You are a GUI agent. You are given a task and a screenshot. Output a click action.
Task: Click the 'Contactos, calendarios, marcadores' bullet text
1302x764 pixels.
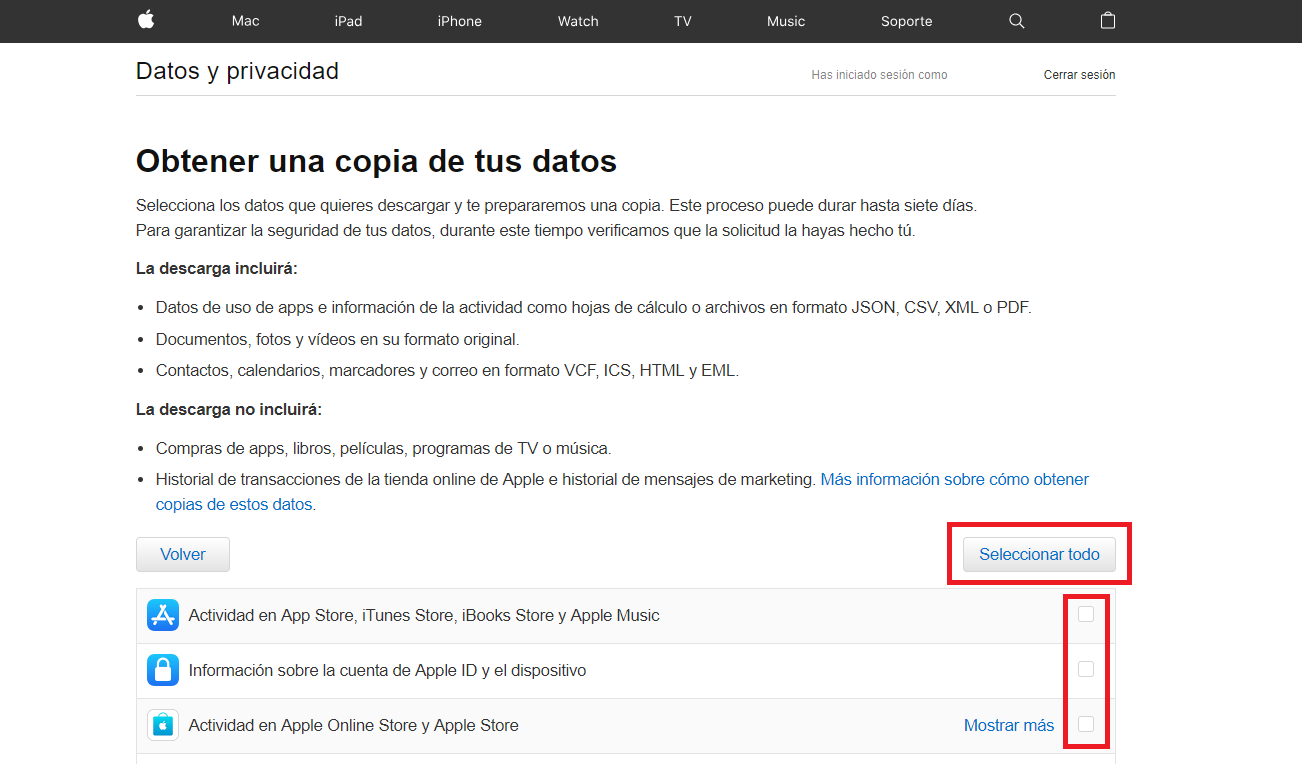click(x=447, y=370)
